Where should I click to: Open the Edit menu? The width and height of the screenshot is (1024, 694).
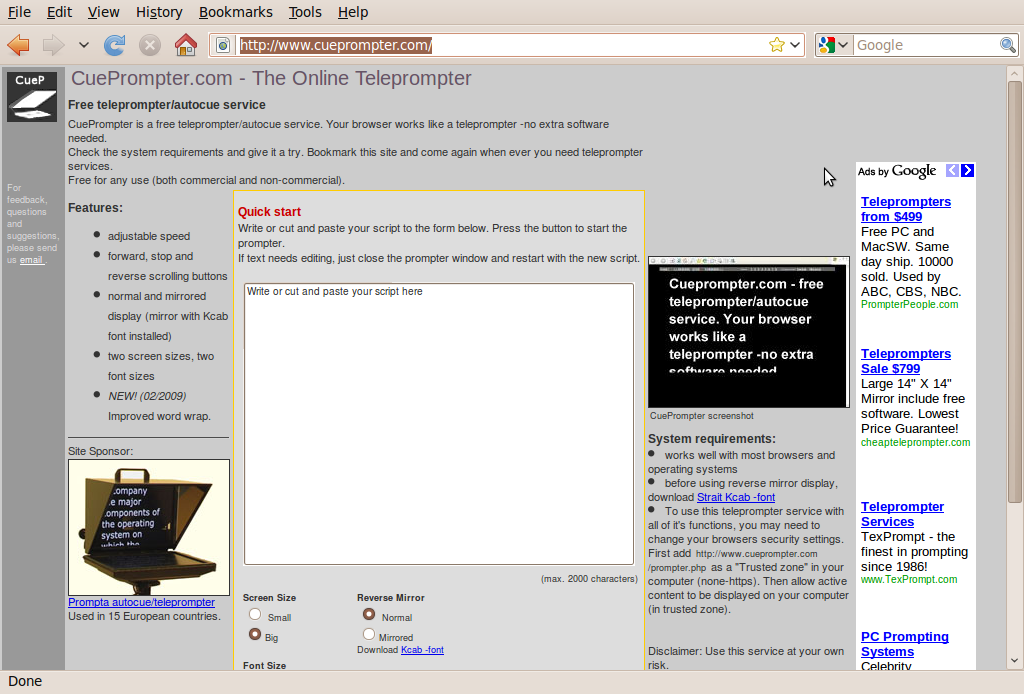click(x=59, y=12)
